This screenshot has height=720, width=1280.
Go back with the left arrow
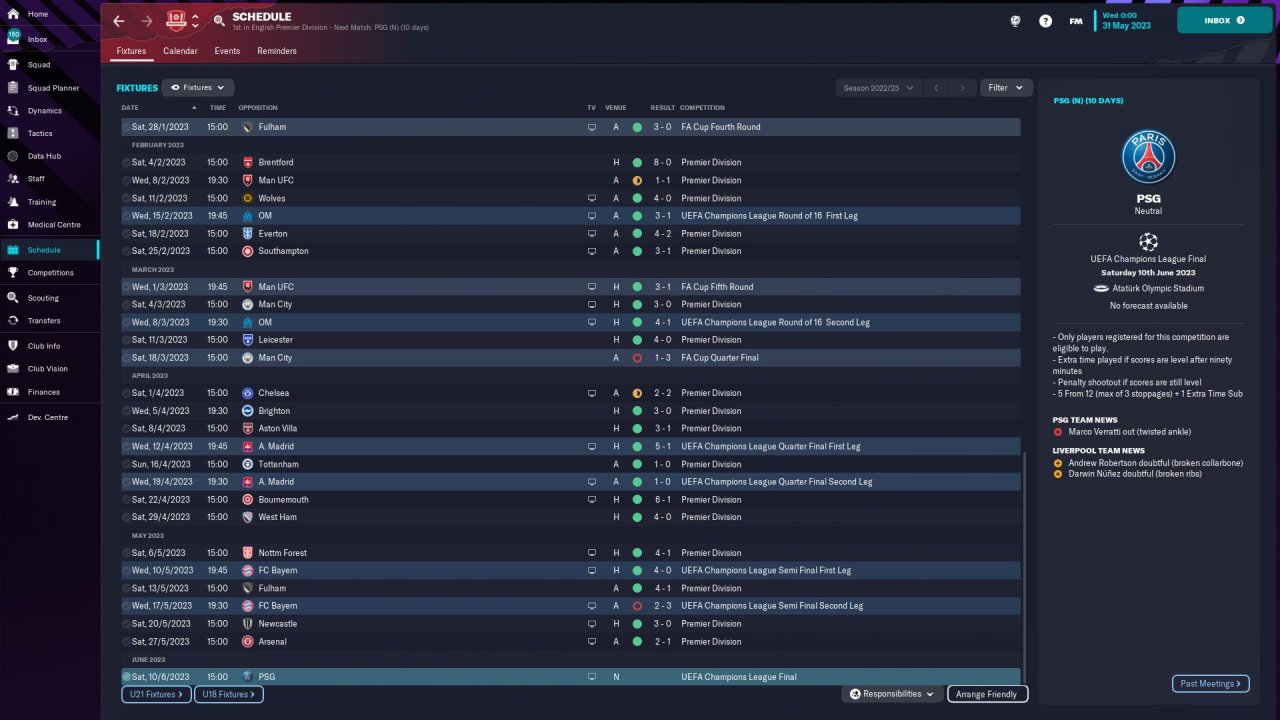119,21
